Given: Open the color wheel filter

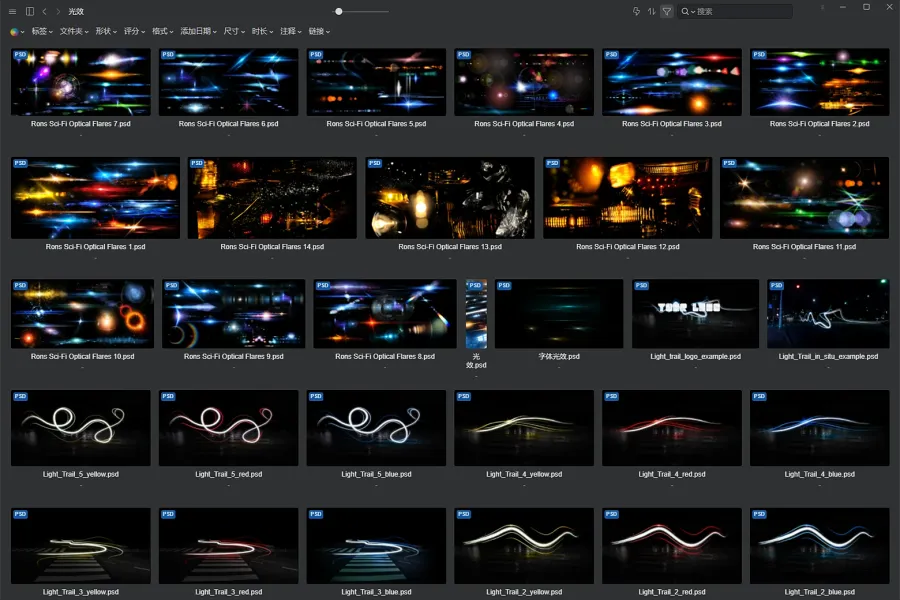Looking at the screenshot, I should tap(17, 32).
